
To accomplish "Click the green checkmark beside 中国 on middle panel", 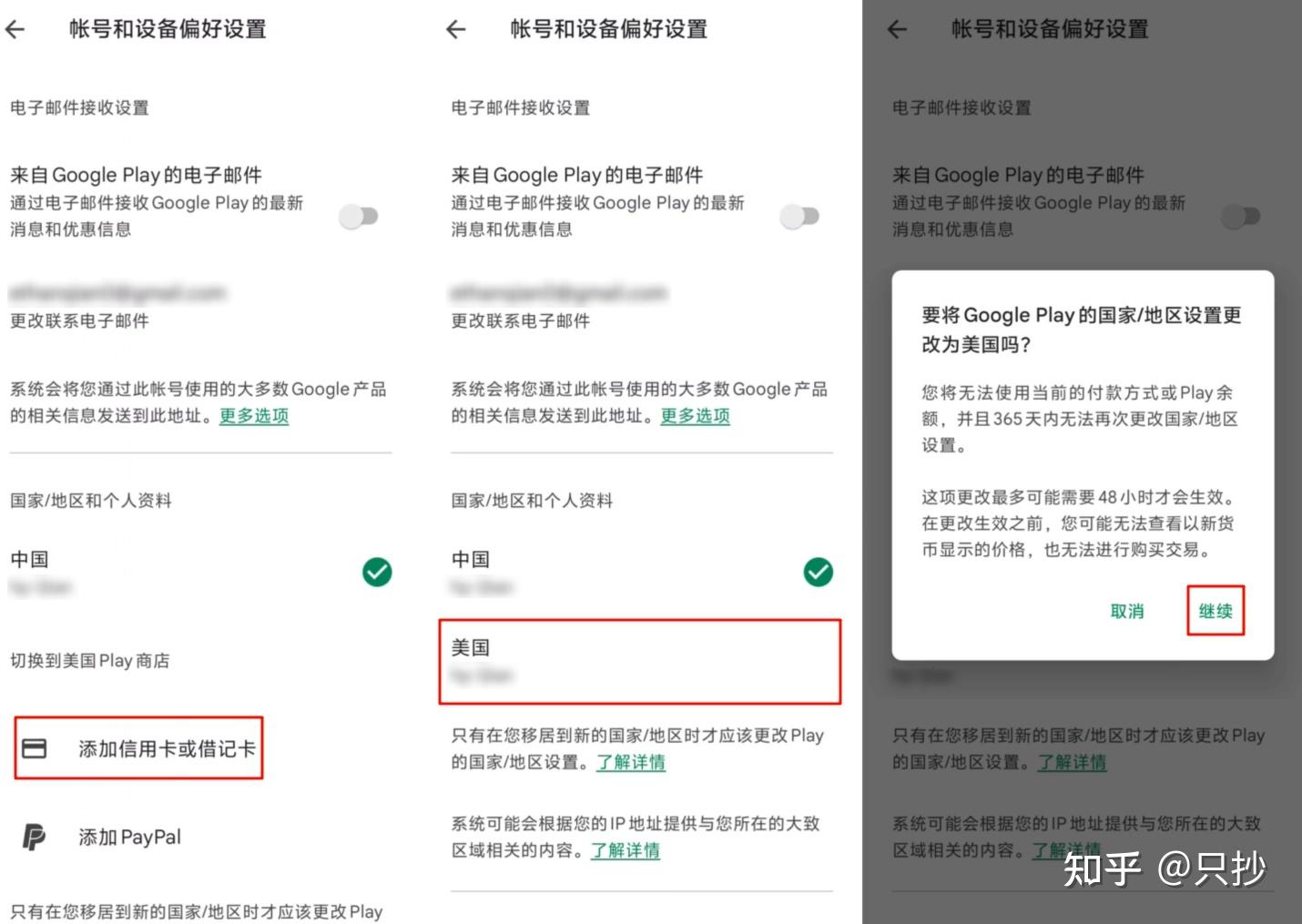I will point(819,572).
